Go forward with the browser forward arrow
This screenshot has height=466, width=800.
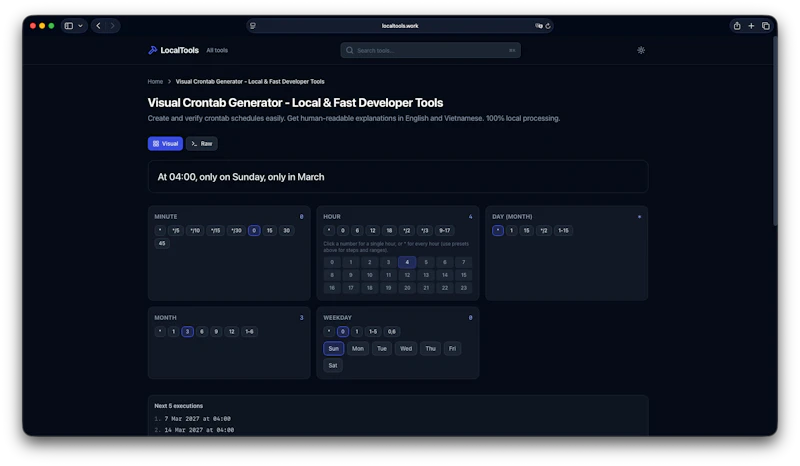point(112,26)
